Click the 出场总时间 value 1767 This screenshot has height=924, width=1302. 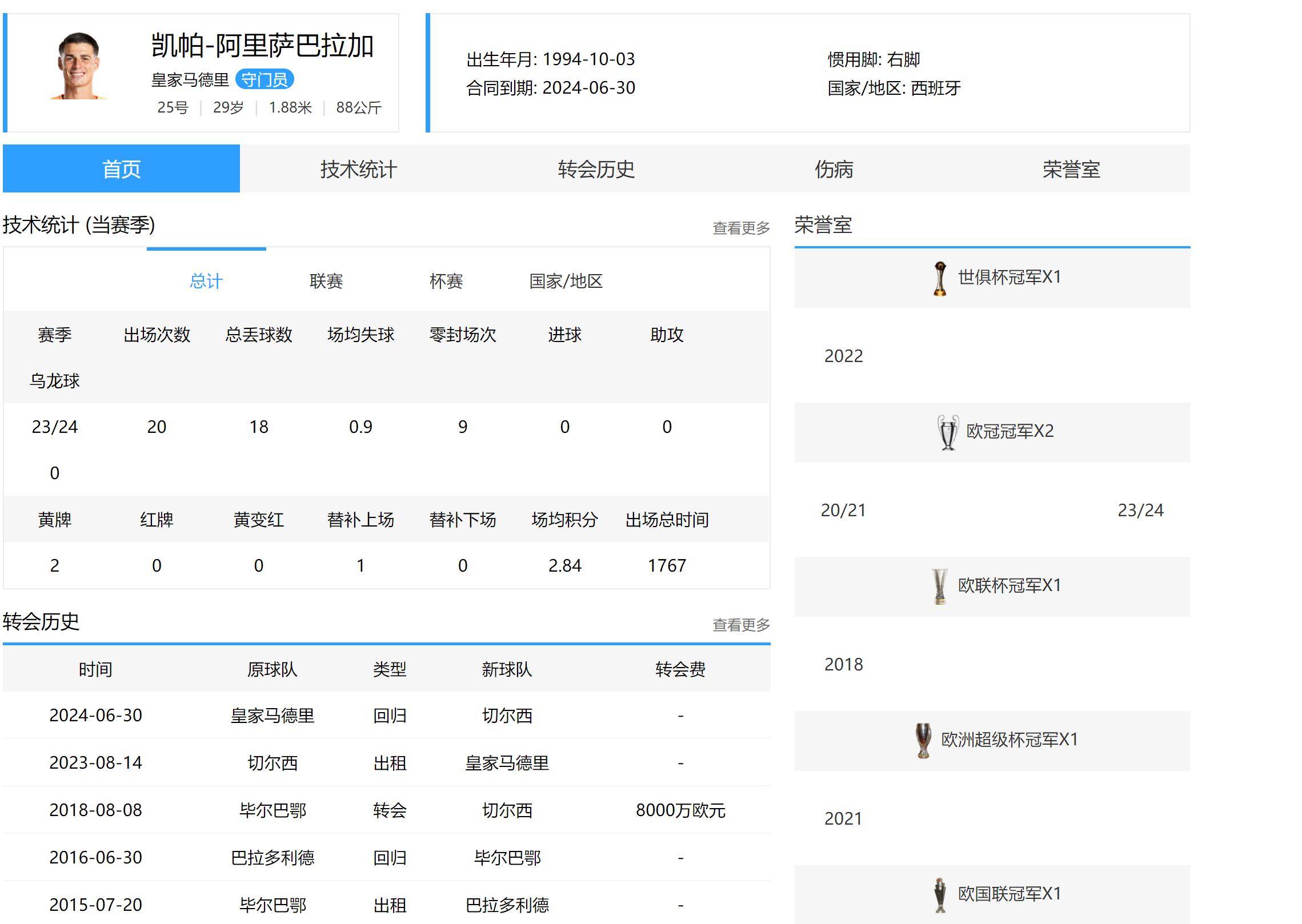[x=667, y=565]
